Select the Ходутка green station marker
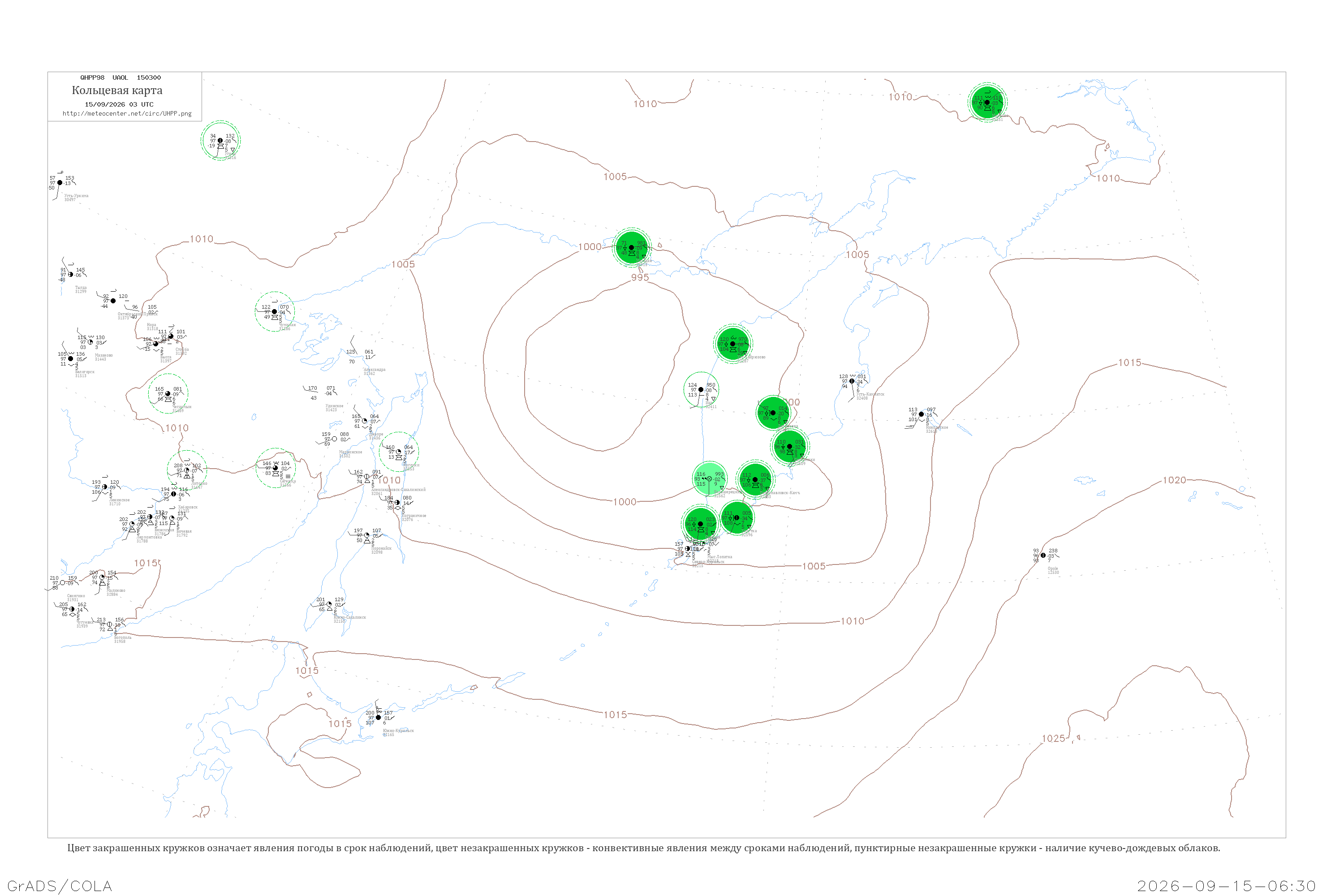Screen dimensions: 1344x896 737,518
